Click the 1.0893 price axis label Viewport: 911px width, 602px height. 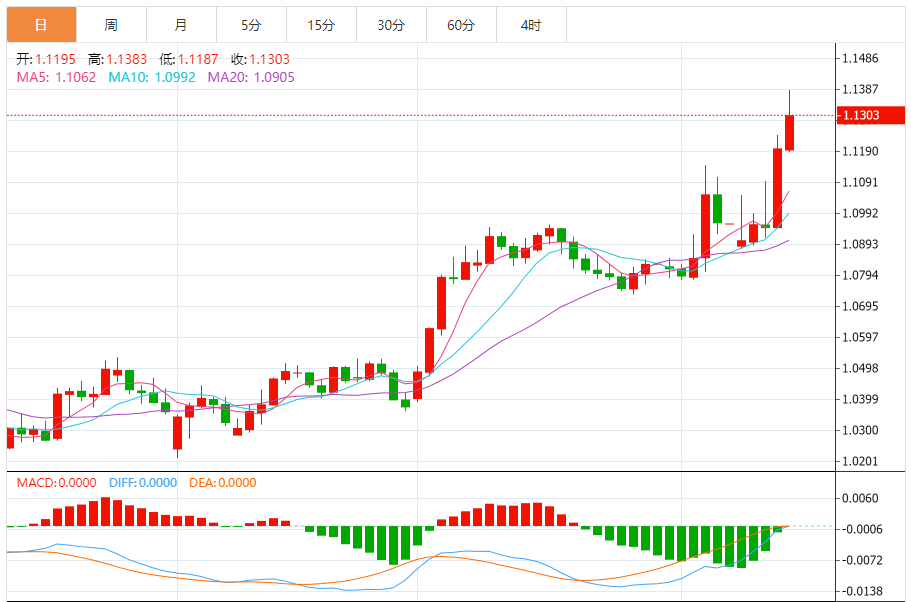click(x=860, y=245)
